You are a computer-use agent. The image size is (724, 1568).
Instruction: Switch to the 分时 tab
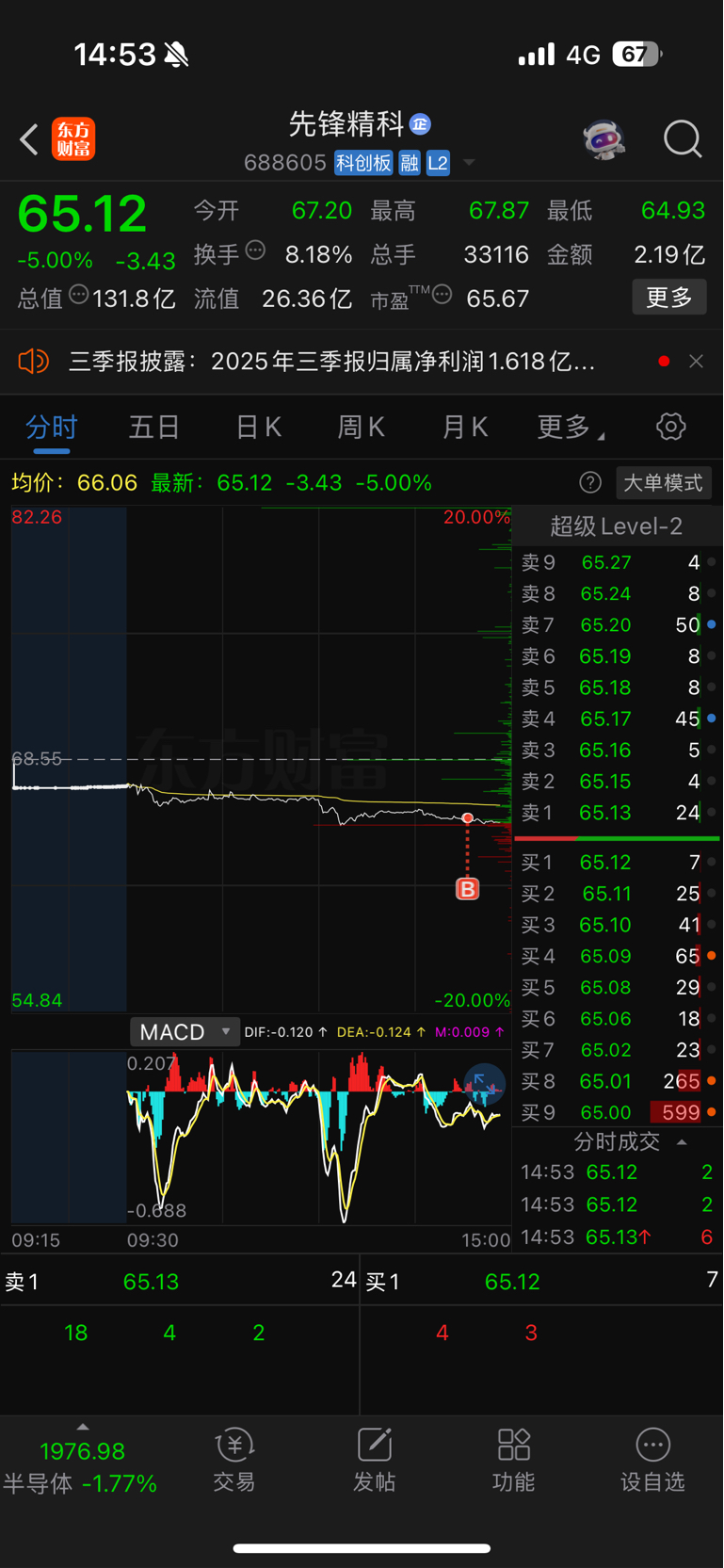[52, 428]
